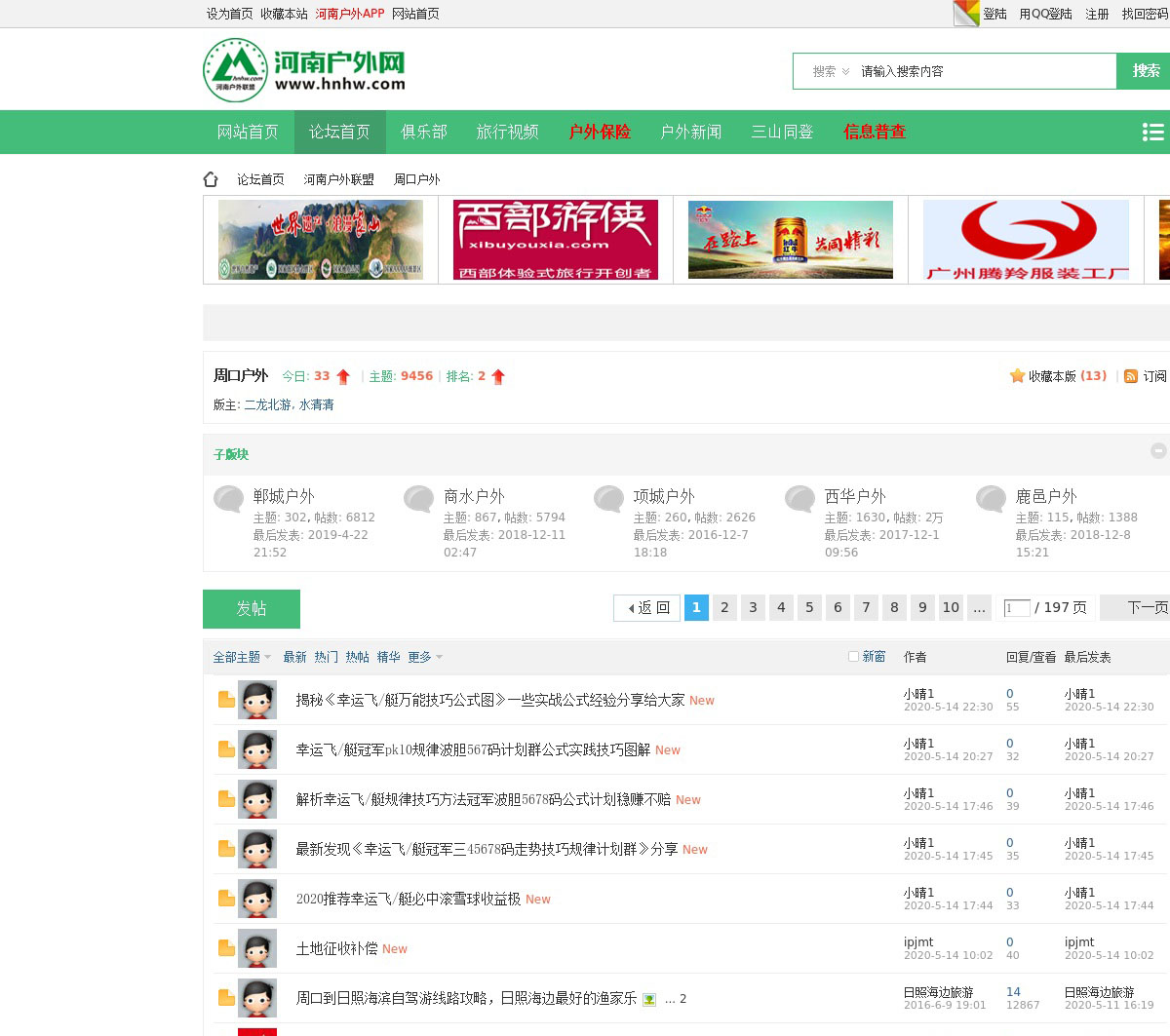Viewport: 1170px width, 1036px height.
Task: Open the hamburger list menu icon
Action: coord(1152,133)
